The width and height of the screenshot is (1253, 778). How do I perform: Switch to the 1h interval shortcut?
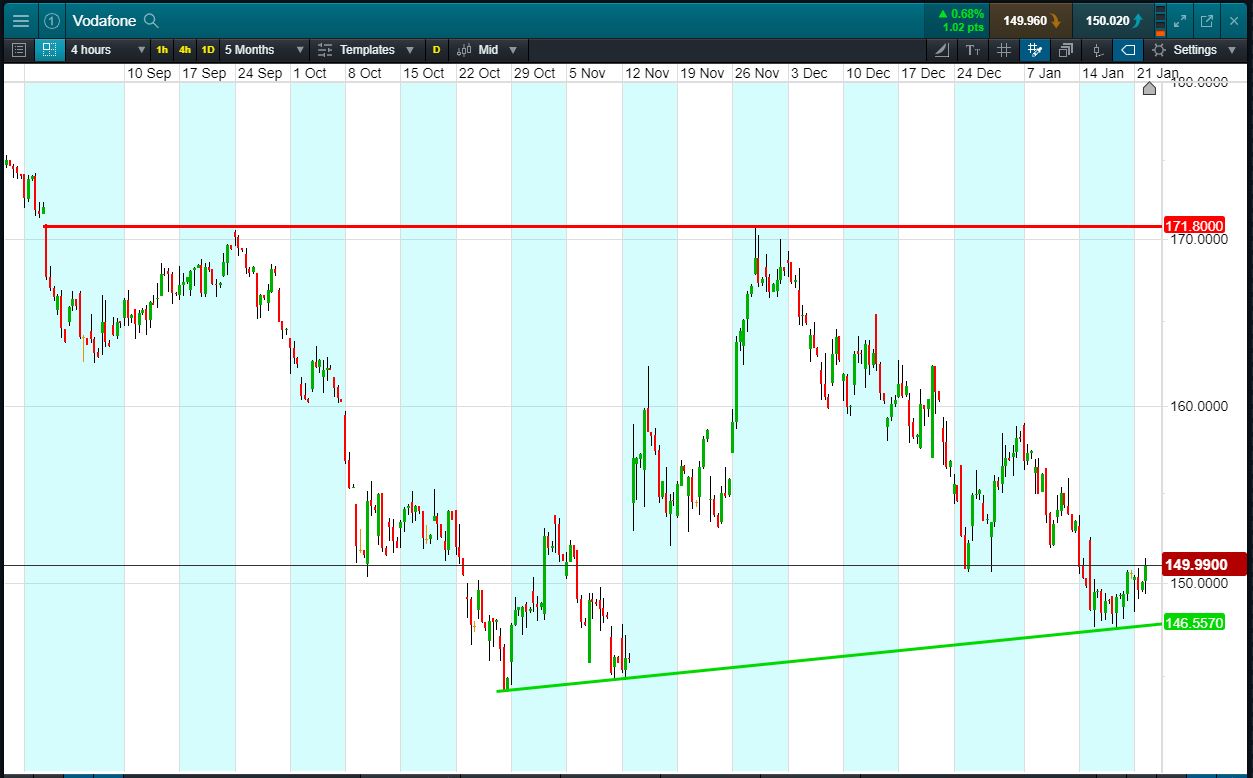pyautogui.click(x=162, y=49)
